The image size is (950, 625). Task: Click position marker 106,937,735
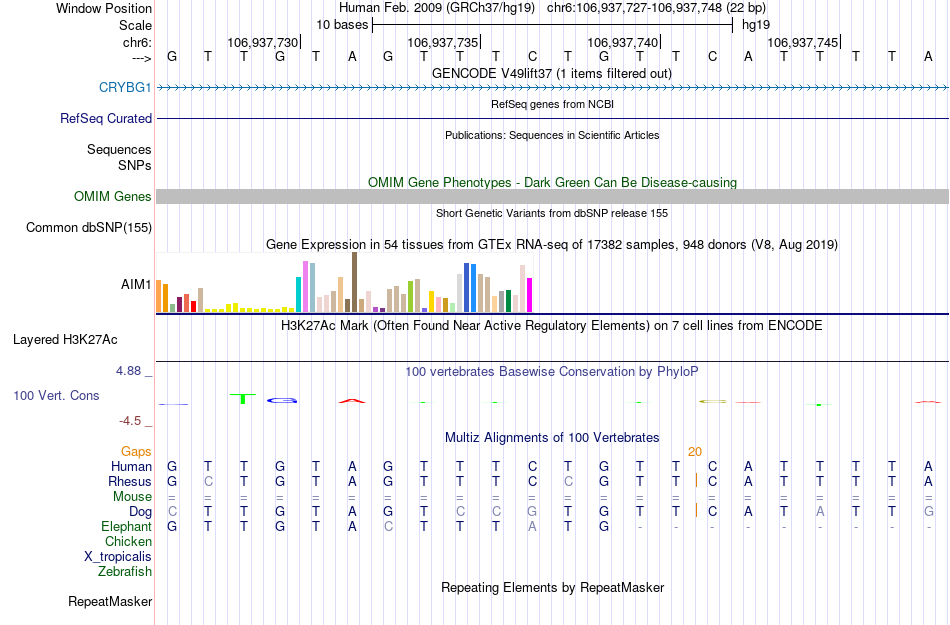pyautogui.click(x=443, y=42)
